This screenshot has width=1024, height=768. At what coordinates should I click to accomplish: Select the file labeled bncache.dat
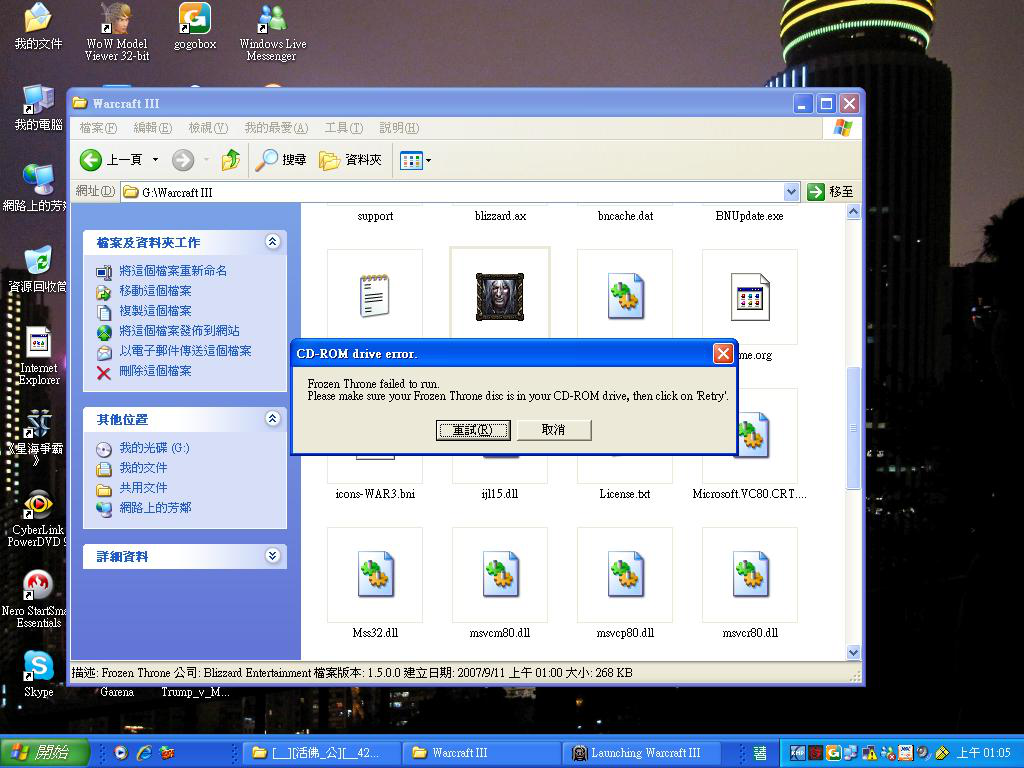coord(626,216)
